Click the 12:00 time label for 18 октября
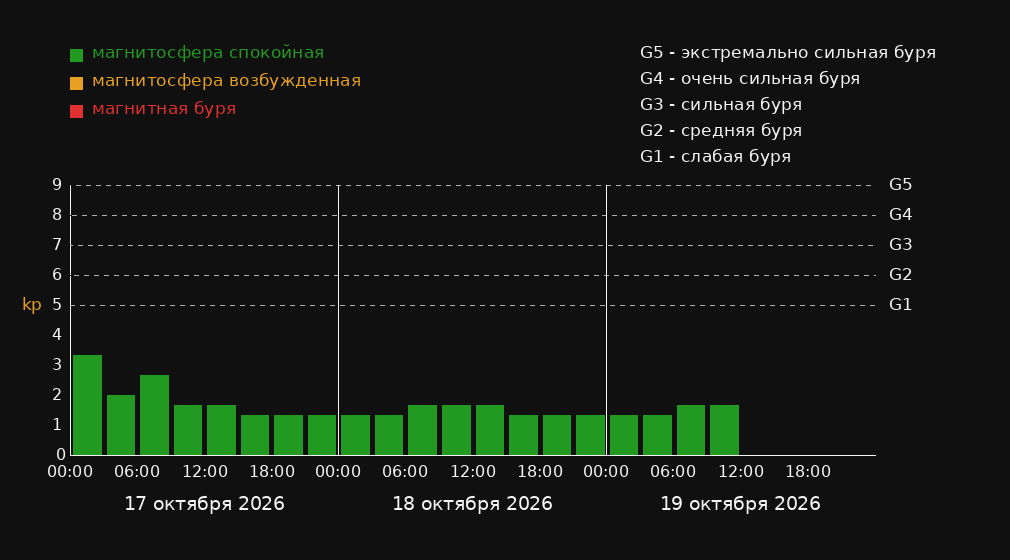Screen dimensions: 1010x560 (473, 472)
